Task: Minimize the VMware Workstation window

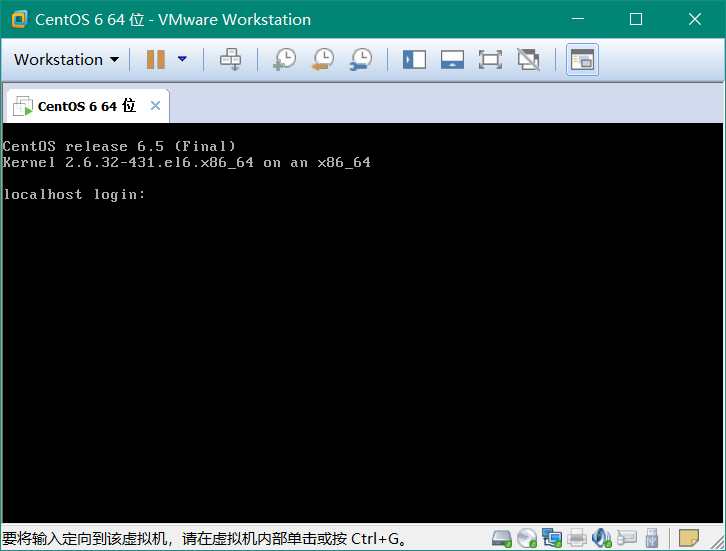Action: click(x=578, y=19)
